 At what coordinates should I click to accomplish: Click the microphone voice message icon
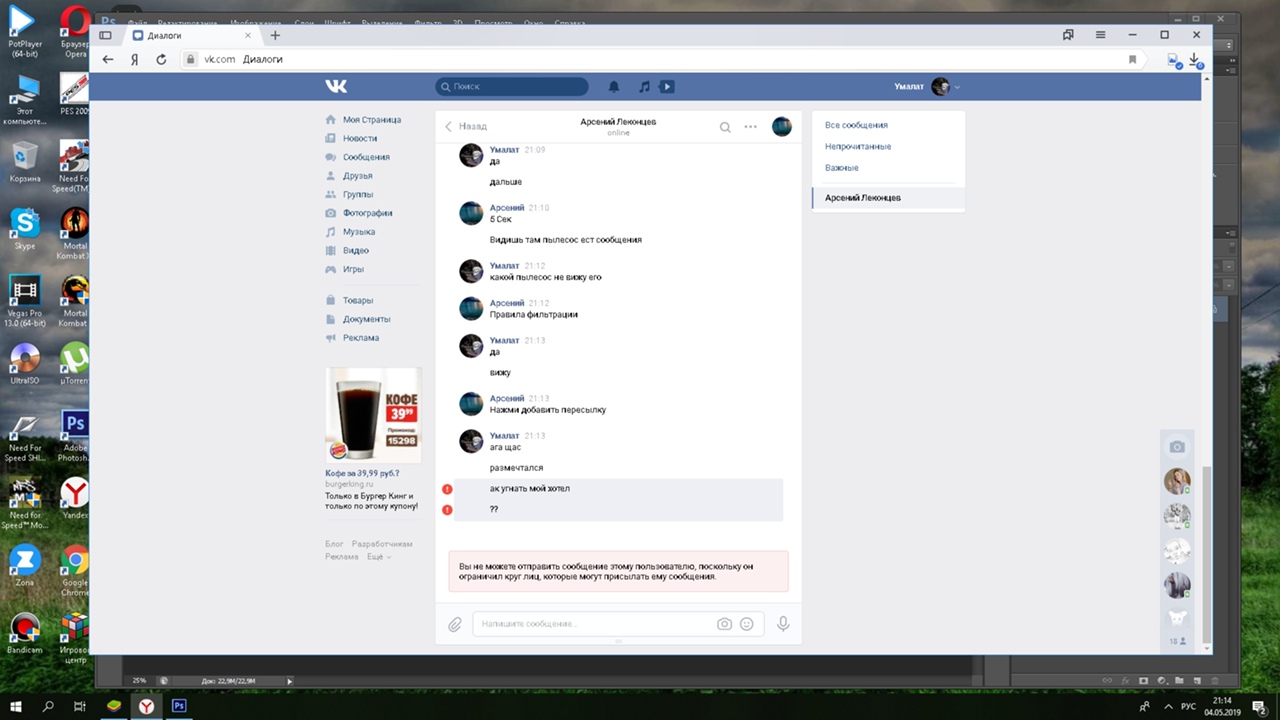(783, 624)
